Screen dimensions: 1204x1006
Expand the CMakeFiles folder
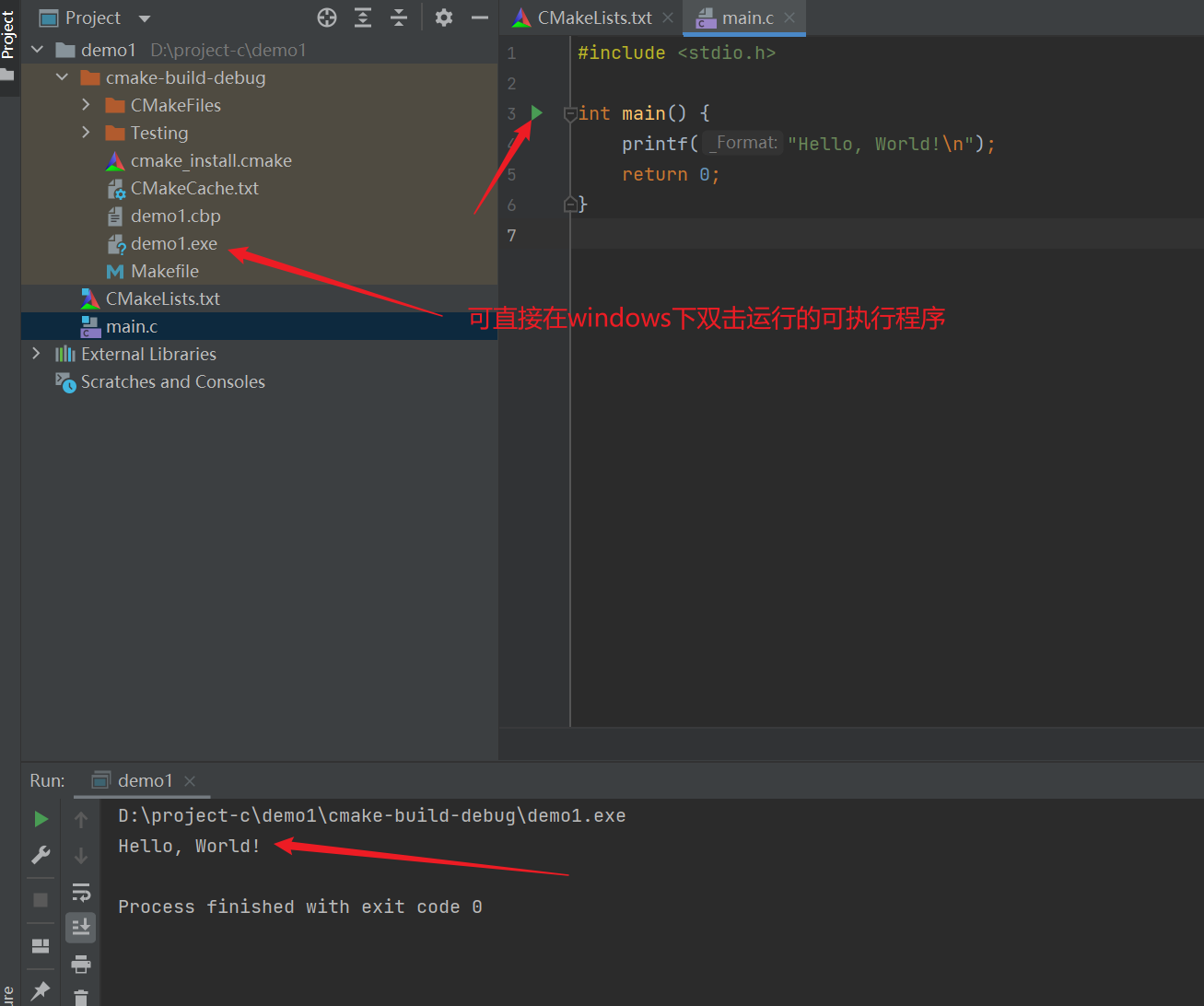[x=87, y=105]
